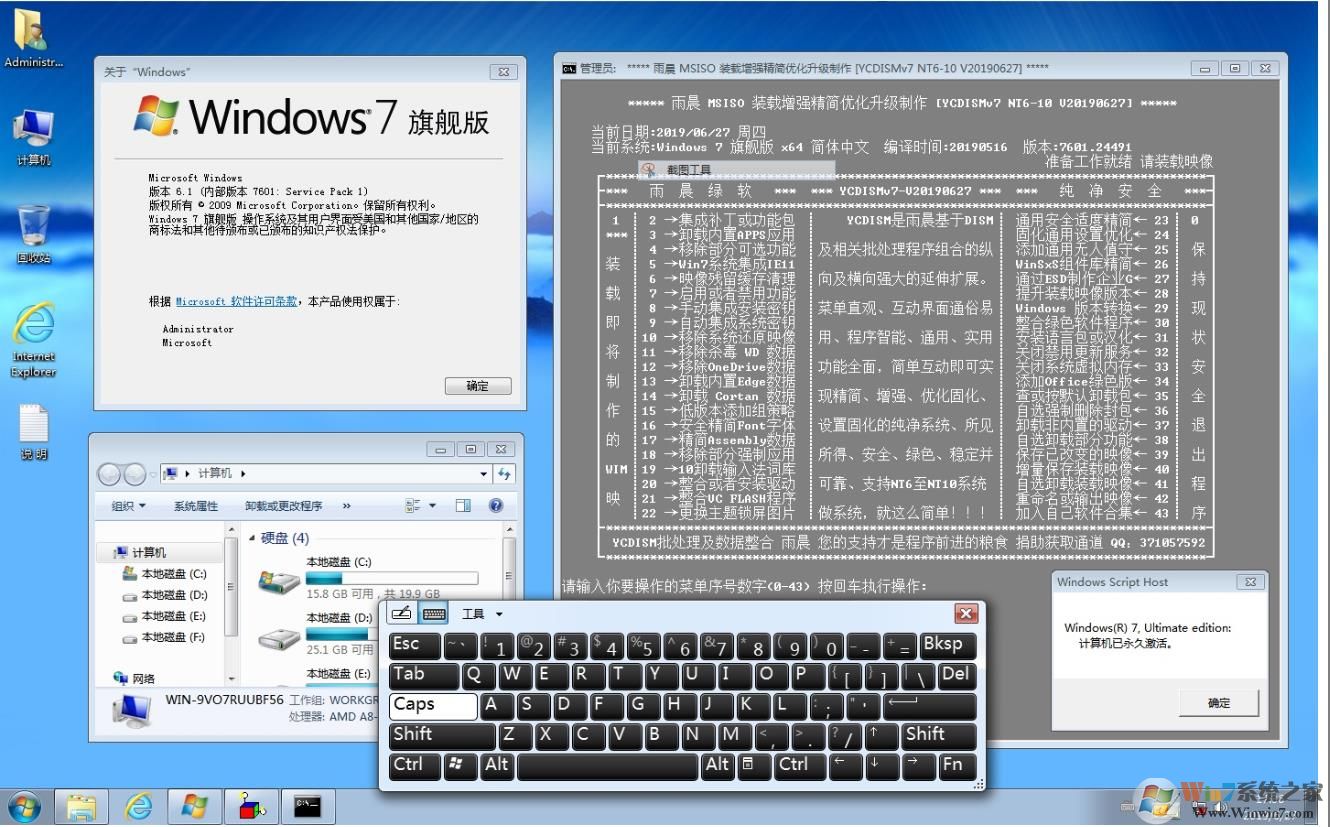Select 本地磁盘 (F:) in navigation tree
The width and height of the screenshot is (1330, 827).
(164, 637)
